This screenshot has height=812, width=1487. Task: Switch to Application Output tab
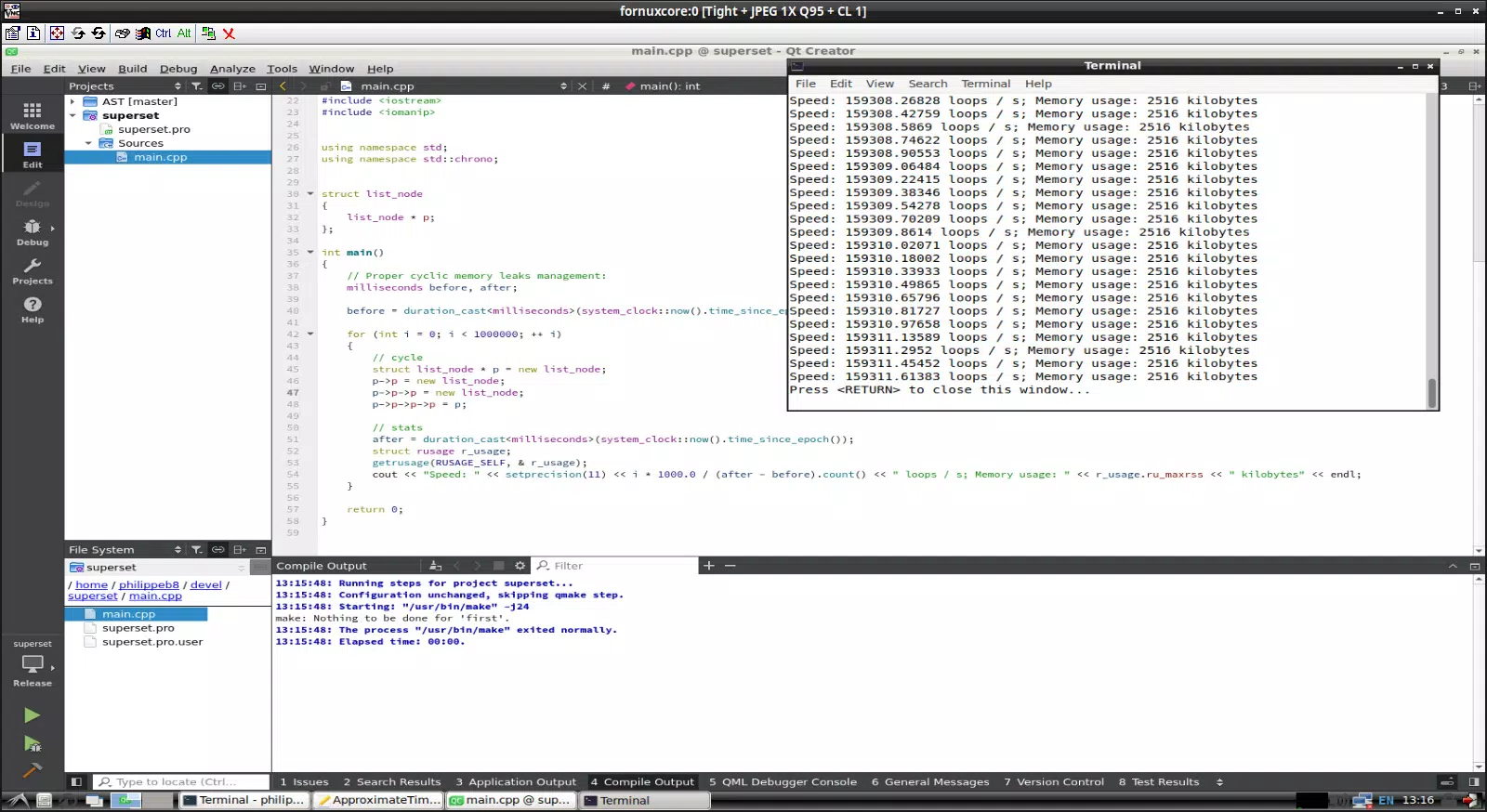click(516, 782)
